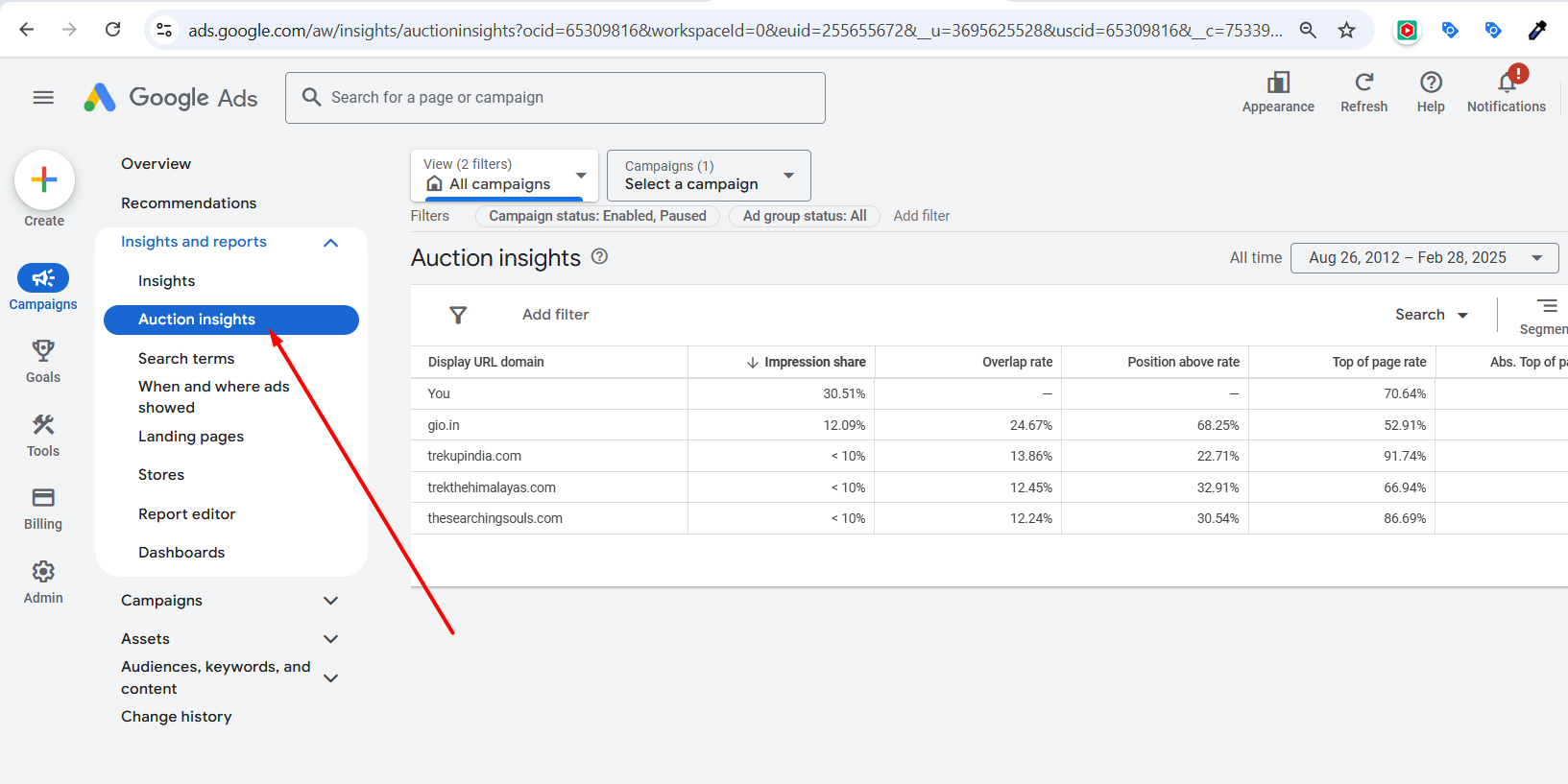The height and width of the screenshot is (784, 1568).
Task: Open Tools wrench icon
Action: [43, 424]
